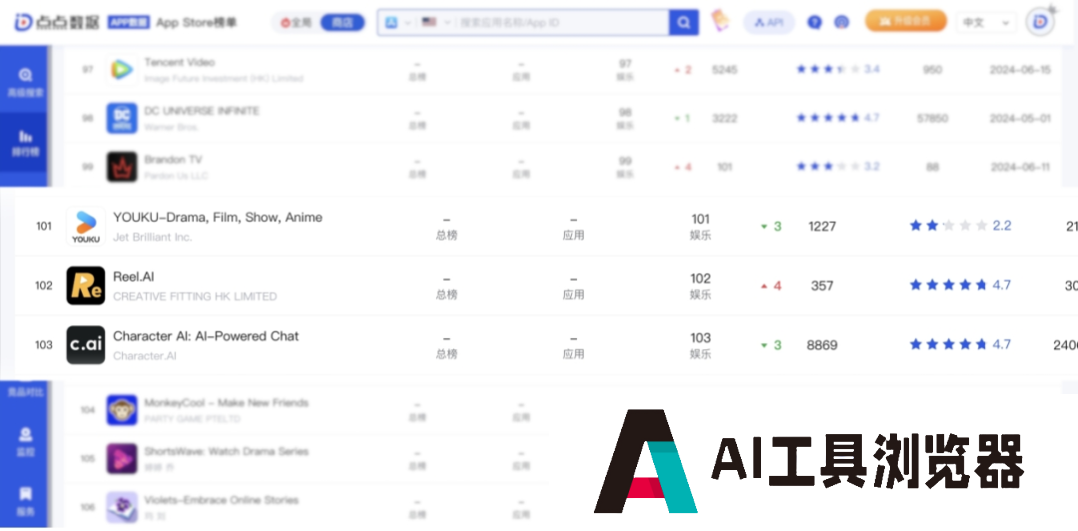Select the 商店 search mode toggle
This screenshot has height=531, width=1078.
(x=342, y=23)
